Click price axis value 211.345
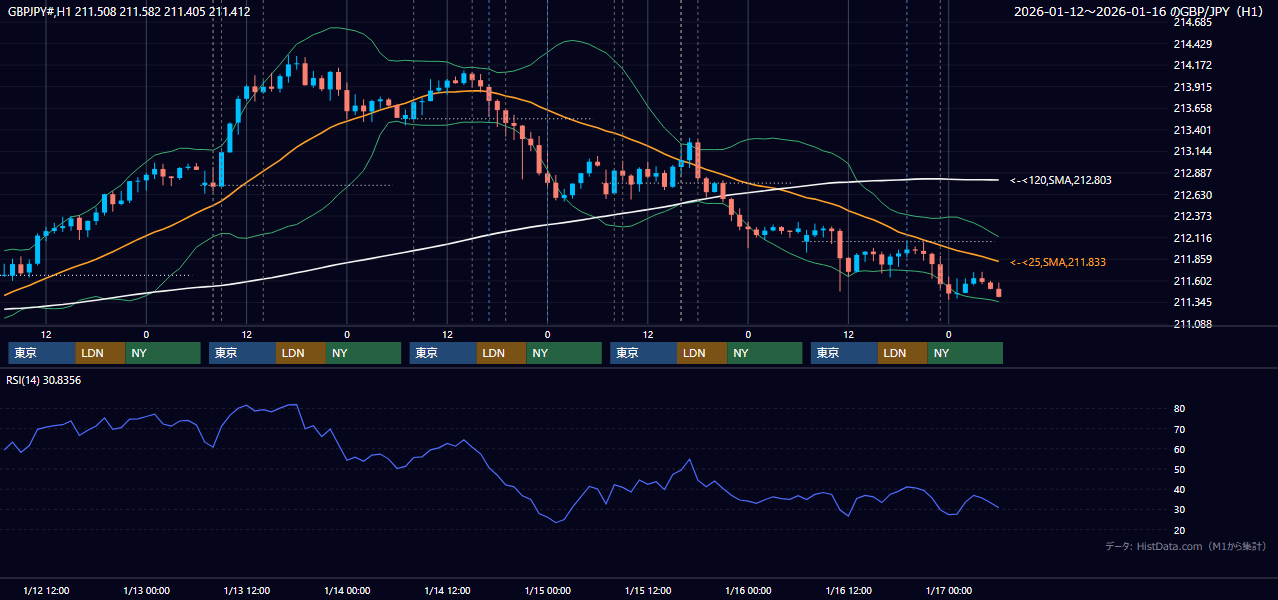 (x=1192, y=302)
